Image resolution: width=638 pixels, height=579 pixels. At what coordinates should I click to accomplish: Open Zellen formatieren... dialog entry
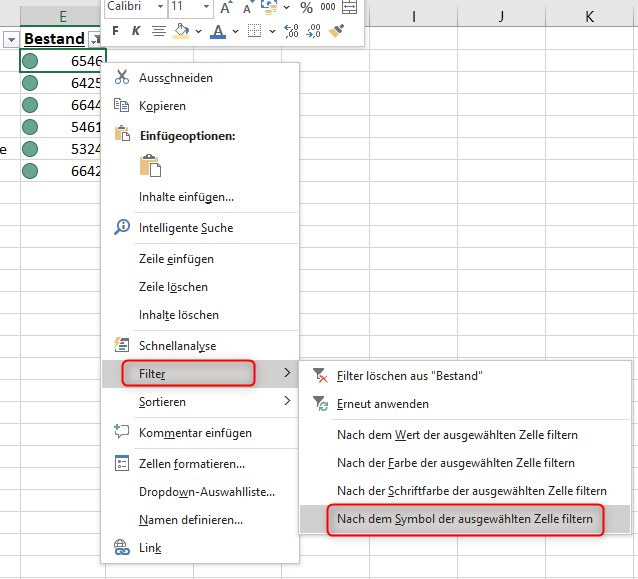(200, 464)
